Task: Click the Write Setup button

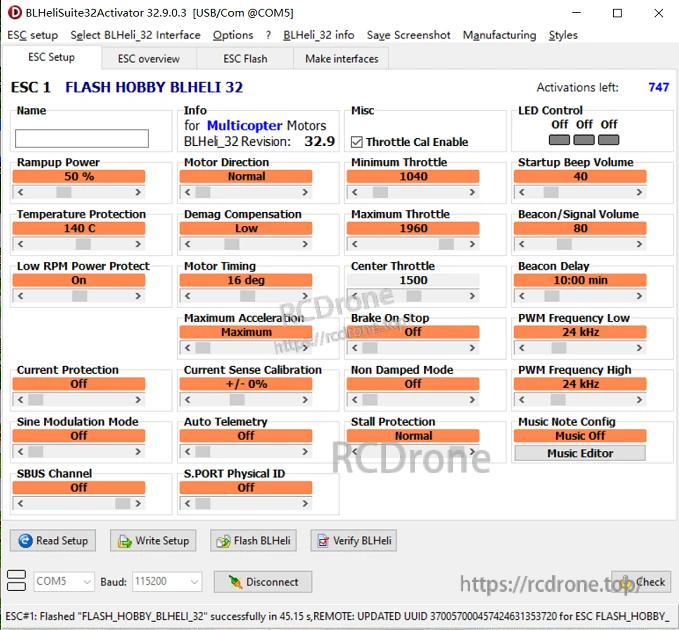Action: click(x=153, y=540)
